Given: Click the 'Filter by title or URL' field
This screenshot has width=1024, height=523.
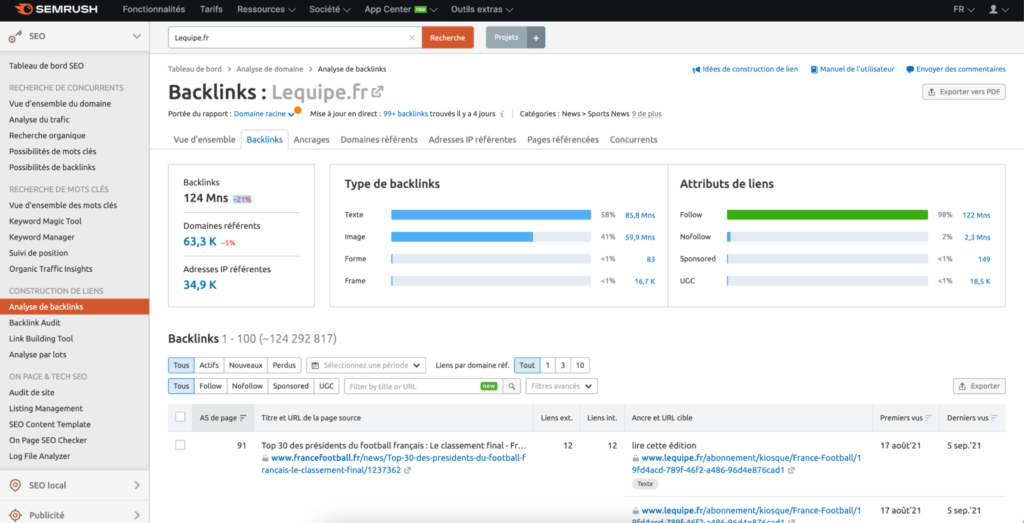Looking at the screenshot, I should 423,387.
